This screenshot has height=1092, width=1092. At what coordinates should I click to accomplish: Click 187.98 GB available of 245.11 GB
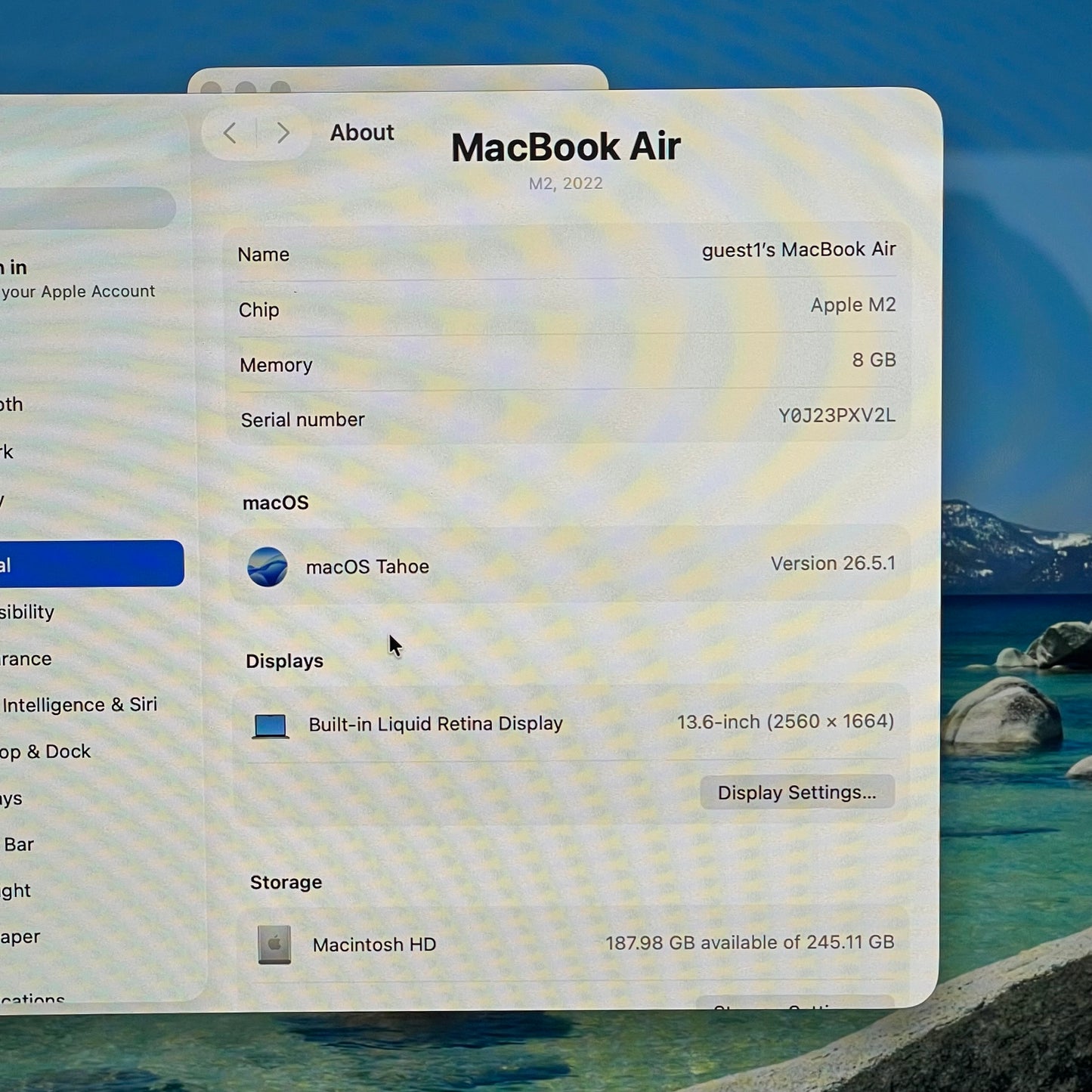click(750, 942)
